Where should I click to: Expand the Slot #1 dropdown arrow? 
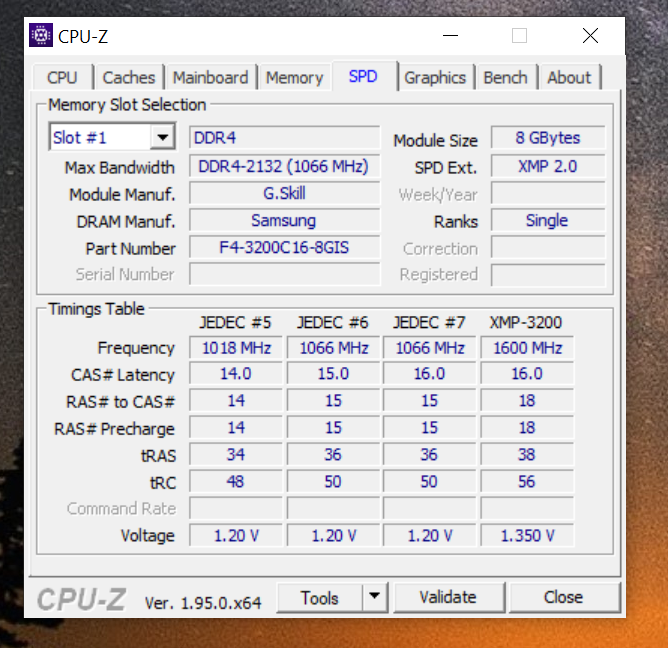(162, 138)
